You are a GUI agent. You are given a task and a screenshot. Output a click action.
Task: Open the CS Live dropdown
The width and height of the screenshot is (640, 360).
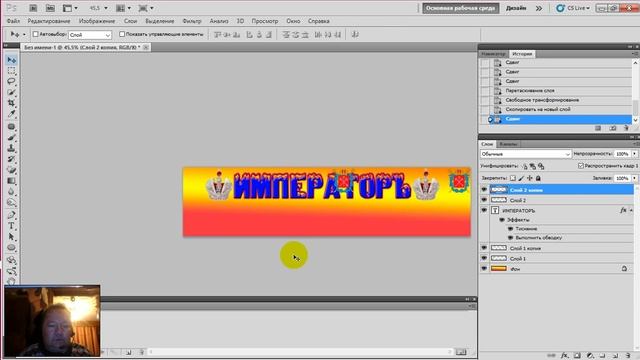tap(573, 8)
